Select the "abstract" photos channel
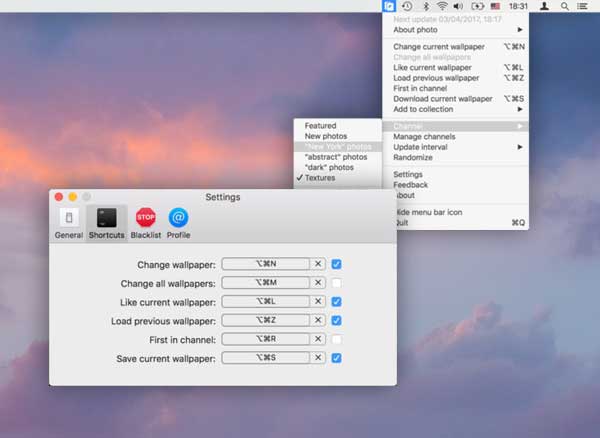Image resolution: width=600 pixels, height=438 pixels. point(337,157)
